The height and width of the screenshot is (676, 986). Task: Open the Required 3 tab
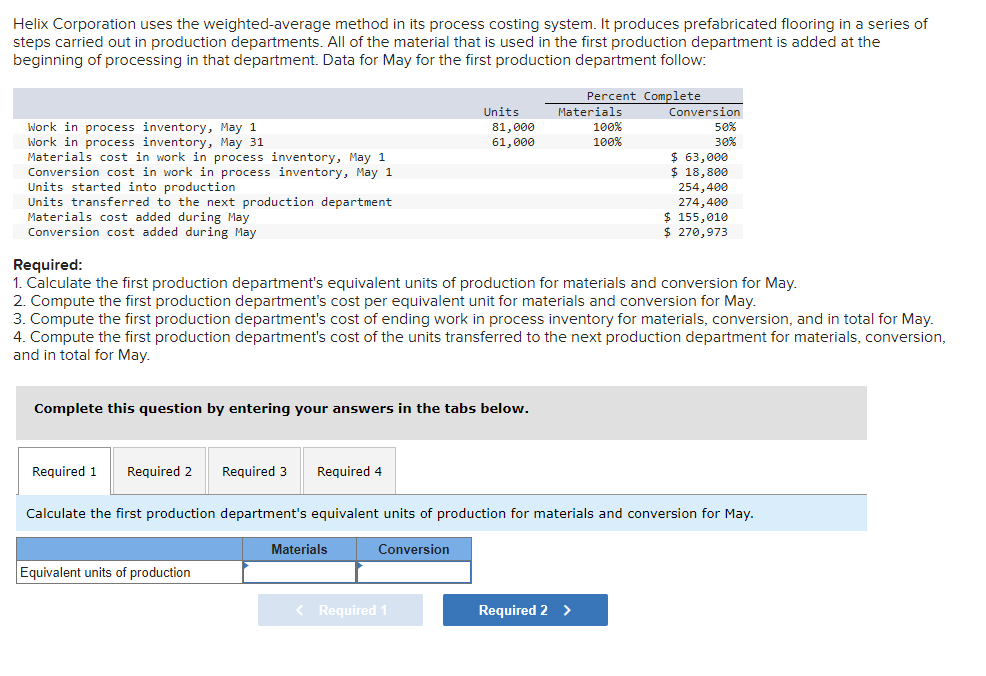click(253, 470)
